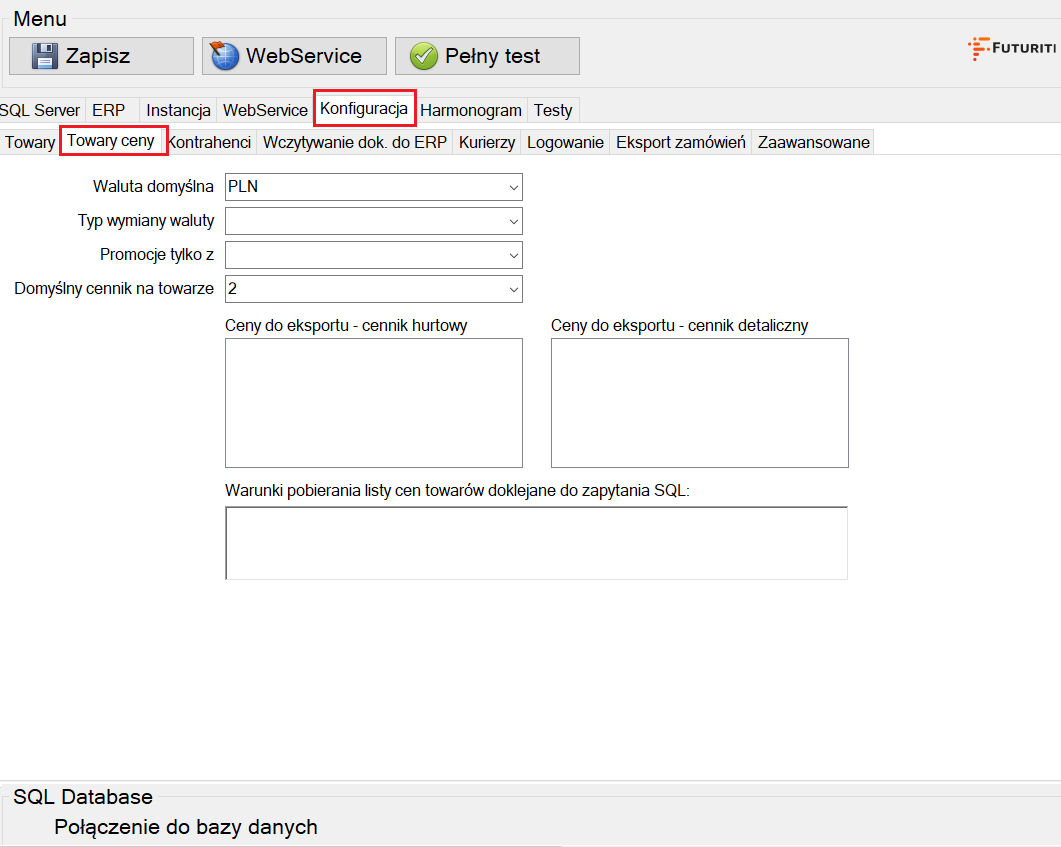Viewport: 1061px width, 847px height.
Task: Click the SQL conditions text field
Action: pyautogui.click(x=536, y=543)
